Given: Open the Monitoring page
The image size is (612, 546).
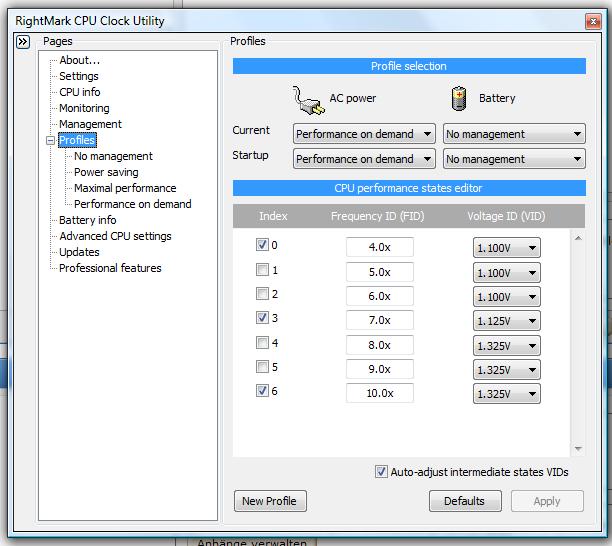Looking at the screenshot, I should click(84, 108).
